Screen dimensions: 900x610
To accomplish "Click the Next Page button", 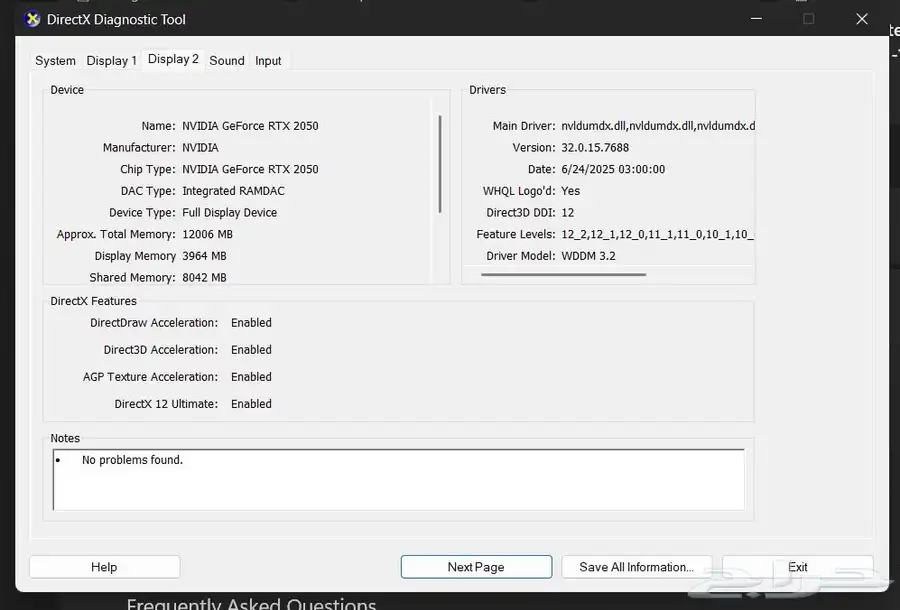I will coord(476,567).
